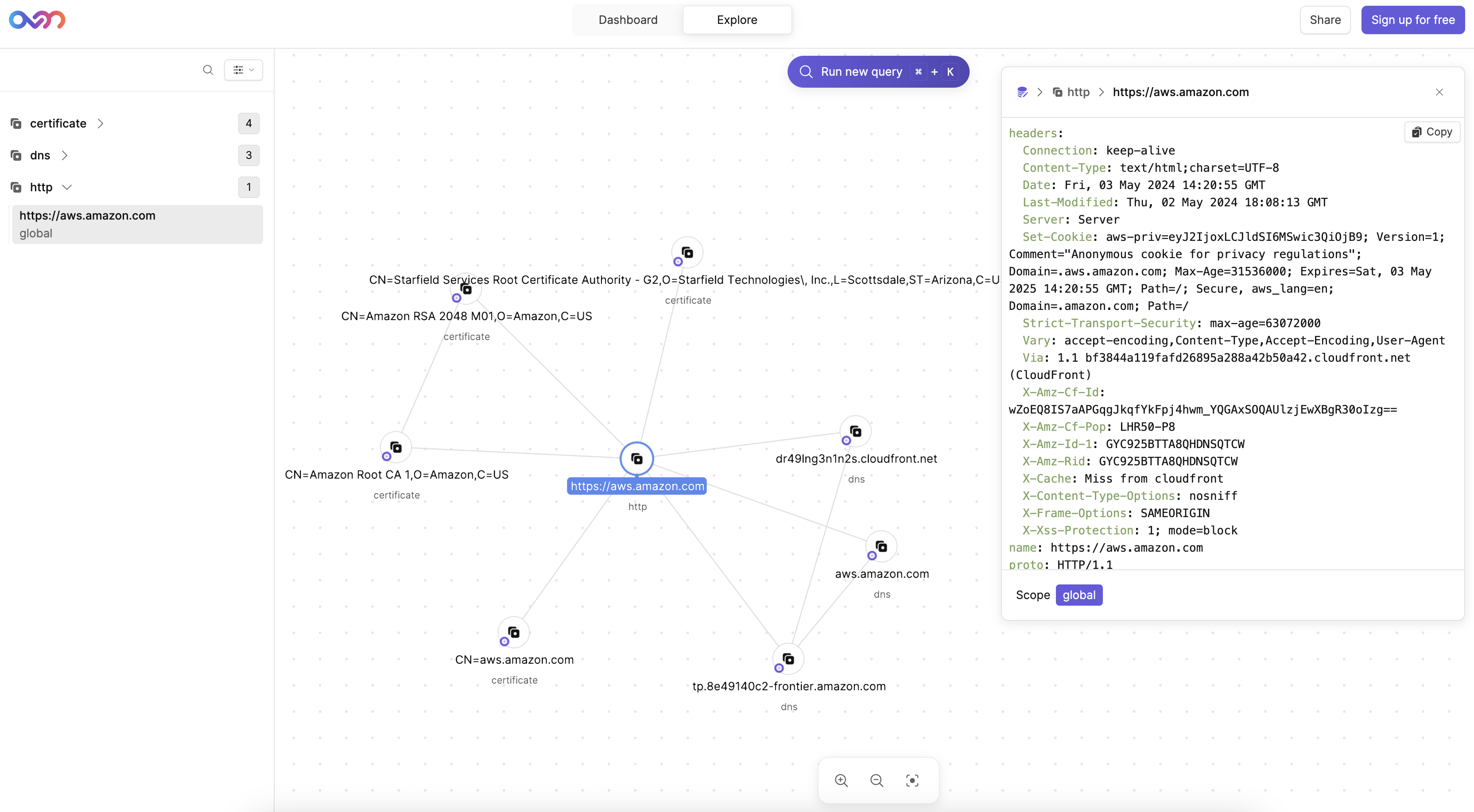
Task: Click the X-Cache Miss from cloudfront line
Action: [1123, 479]
